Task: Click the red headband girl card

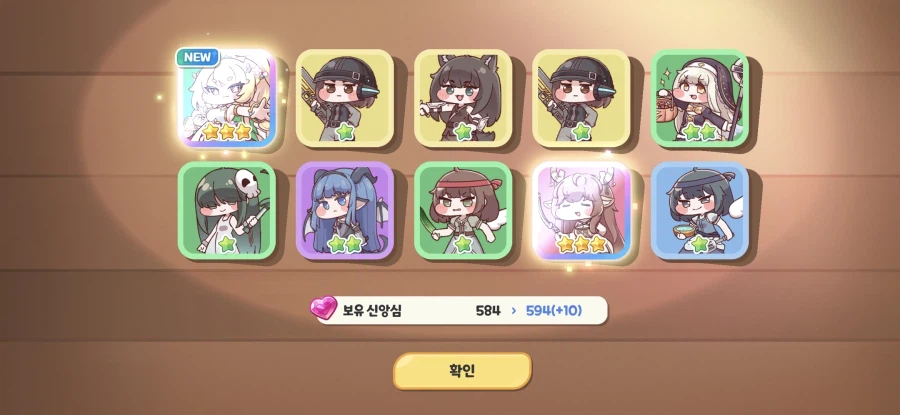Action: tap(463, 210)
